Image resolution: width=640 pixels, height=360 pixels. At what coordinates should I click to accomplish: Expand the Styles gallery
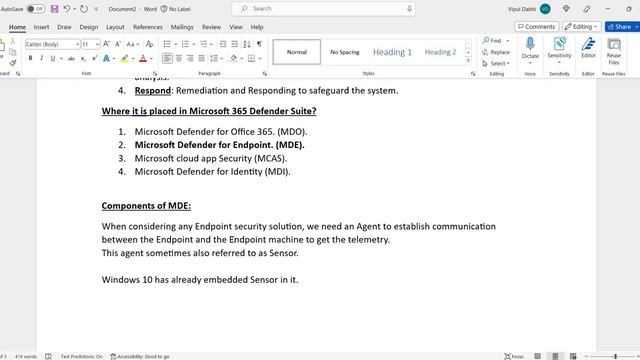pyautogui.click(x=468, y=61)
